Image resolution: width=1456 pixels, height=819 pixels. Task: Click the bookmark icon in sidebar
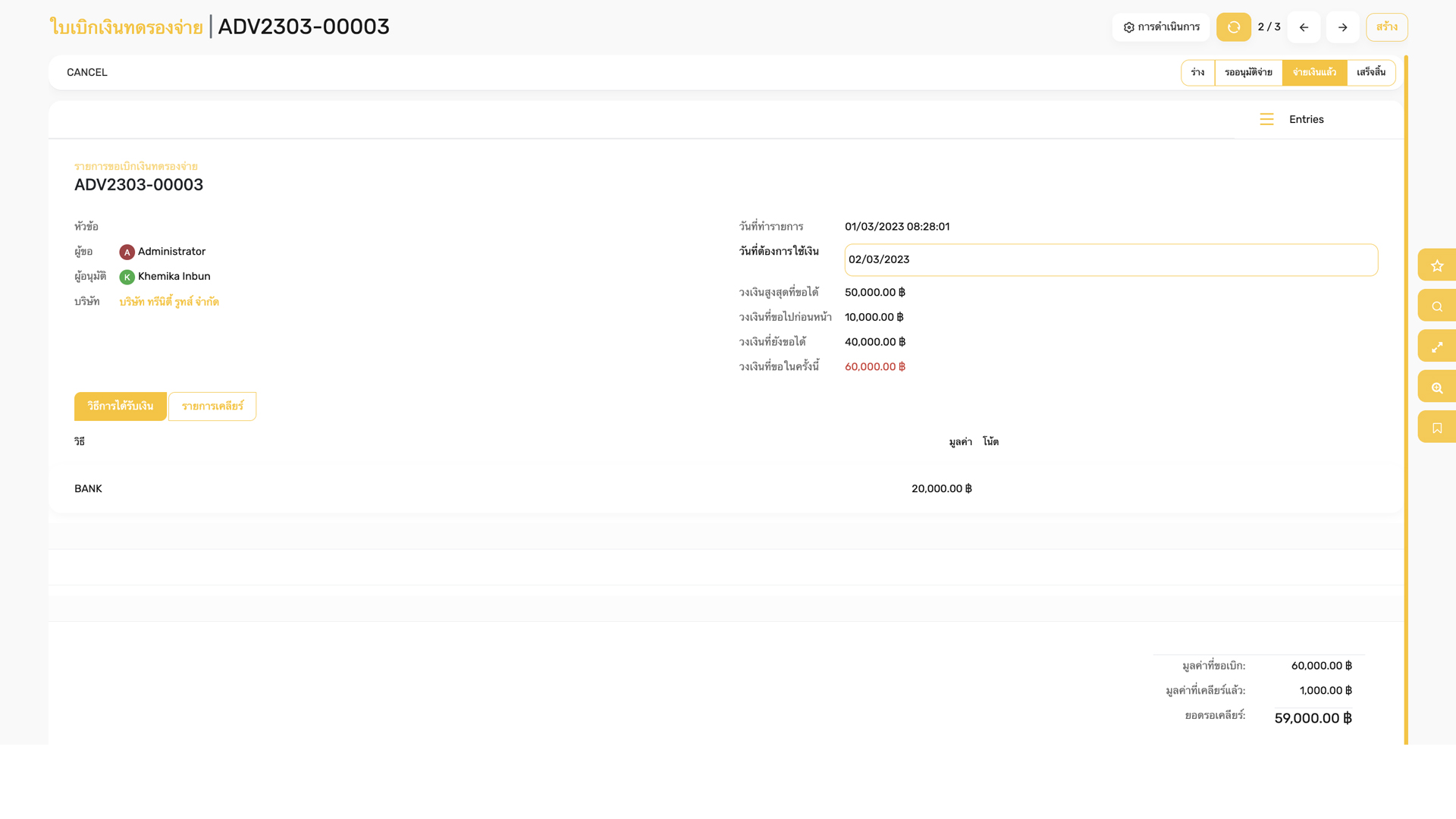point(1436,428)
